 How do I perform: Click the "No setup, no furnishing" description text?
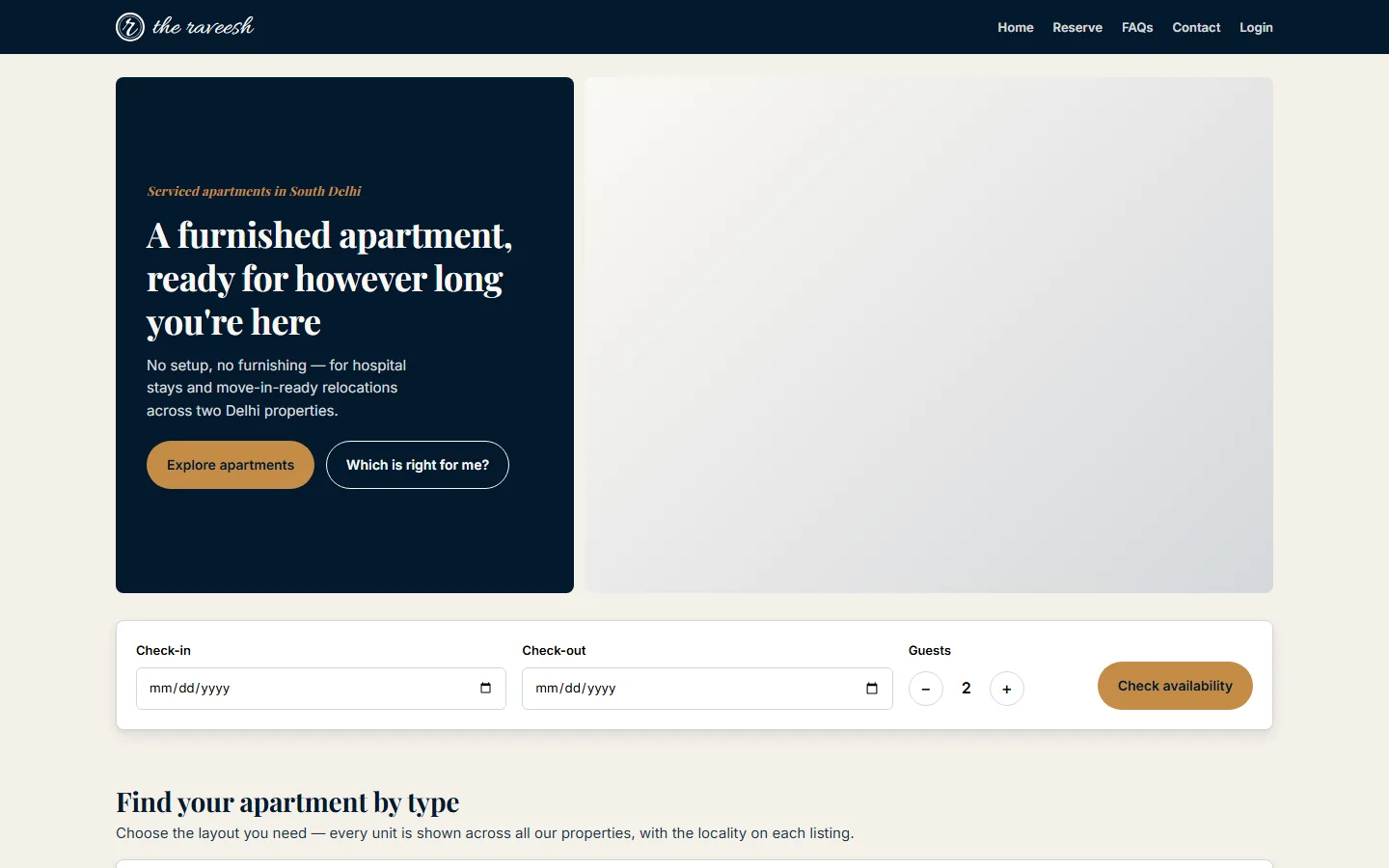(x=277, y=388)
